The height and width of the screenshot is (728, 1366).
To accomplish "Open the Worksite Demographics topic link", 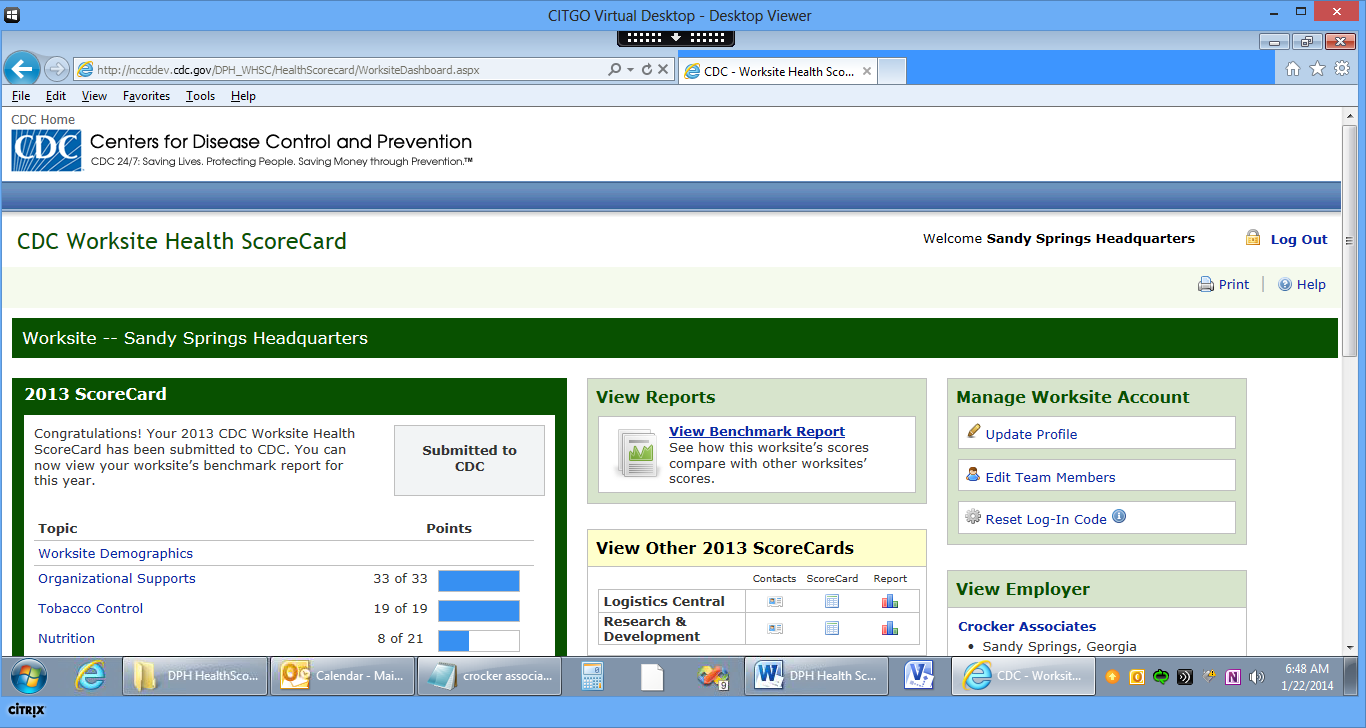I will (115, 553).
